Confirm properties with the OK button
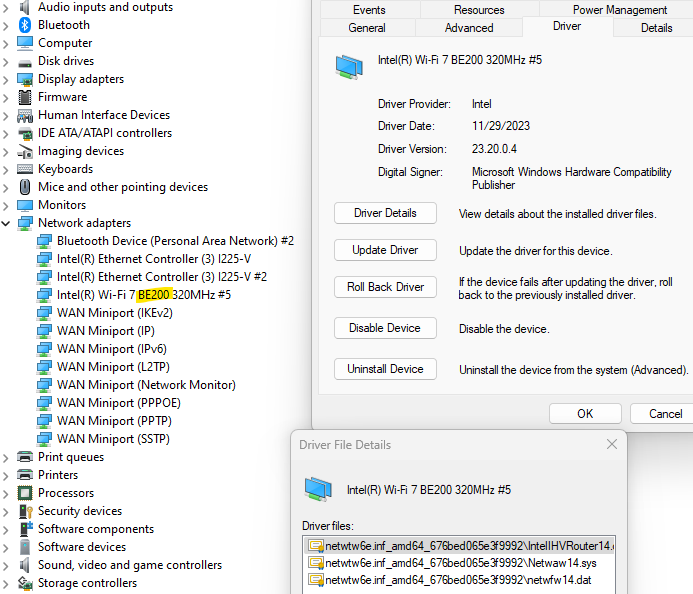The image size is (693, 594). point(585,414)
